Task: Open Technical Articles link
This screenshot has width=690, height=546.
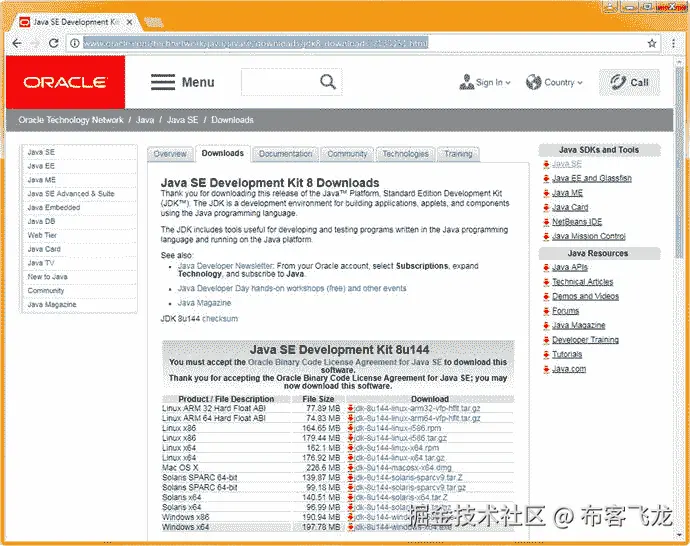Action: coord(583,282)
